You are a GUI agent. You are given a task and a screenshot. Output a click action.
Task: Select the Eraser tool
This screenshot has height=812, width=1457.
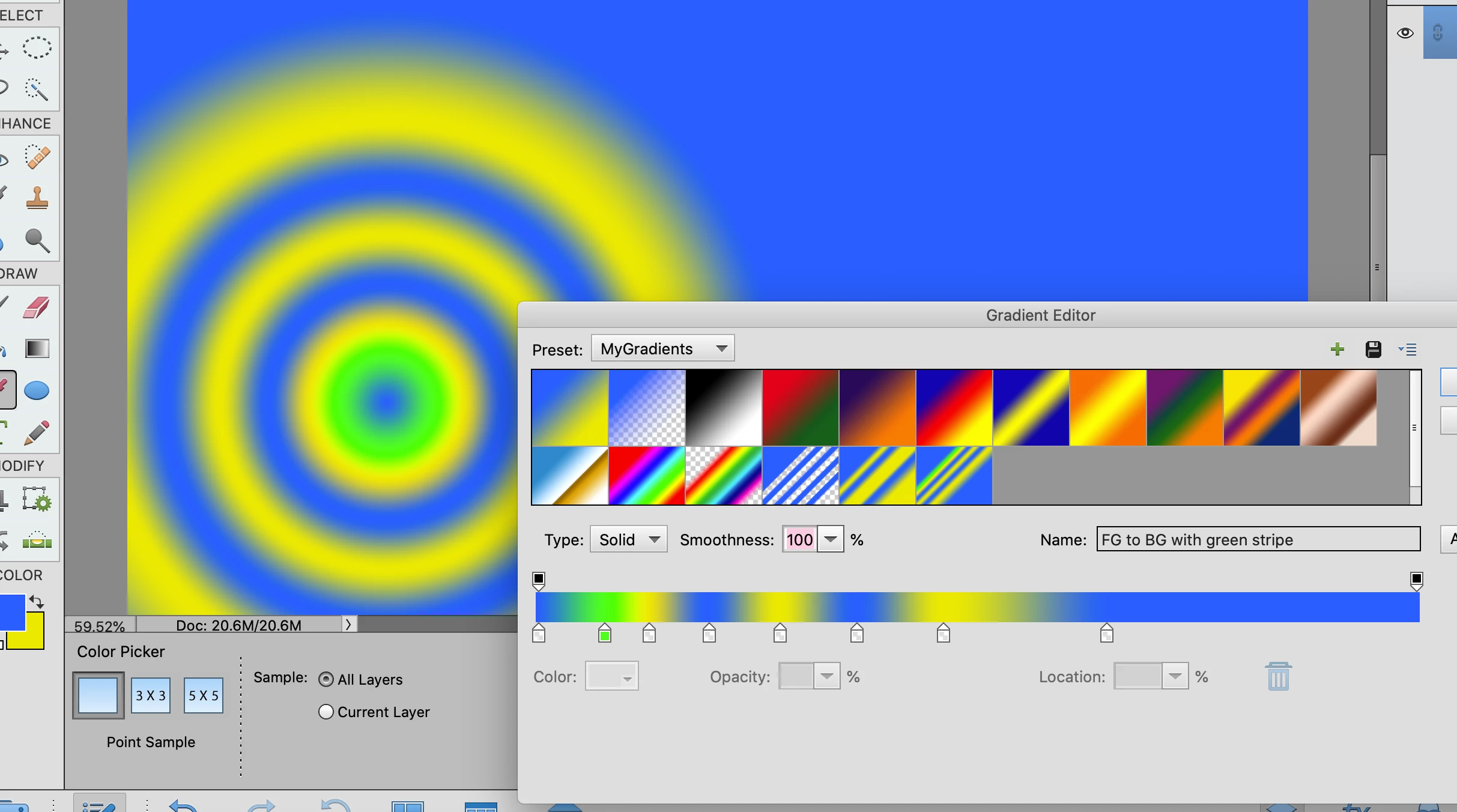click(x=37, y=308)
